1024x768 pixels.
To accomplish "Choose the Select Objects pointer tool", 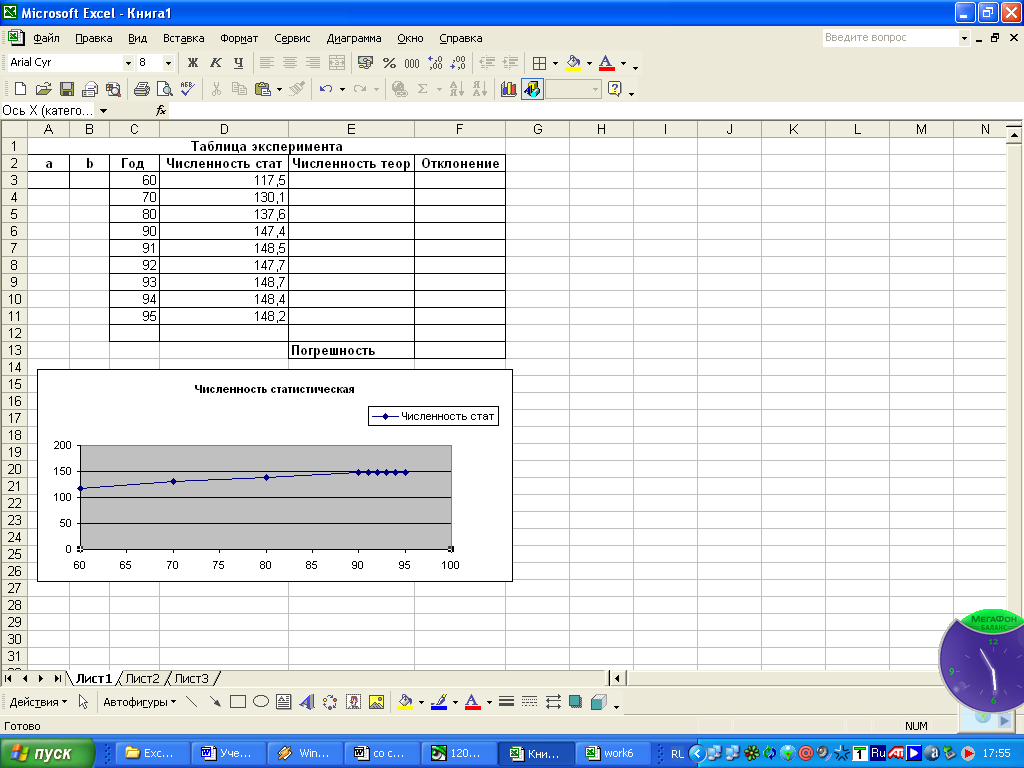I will coord(83,702).
